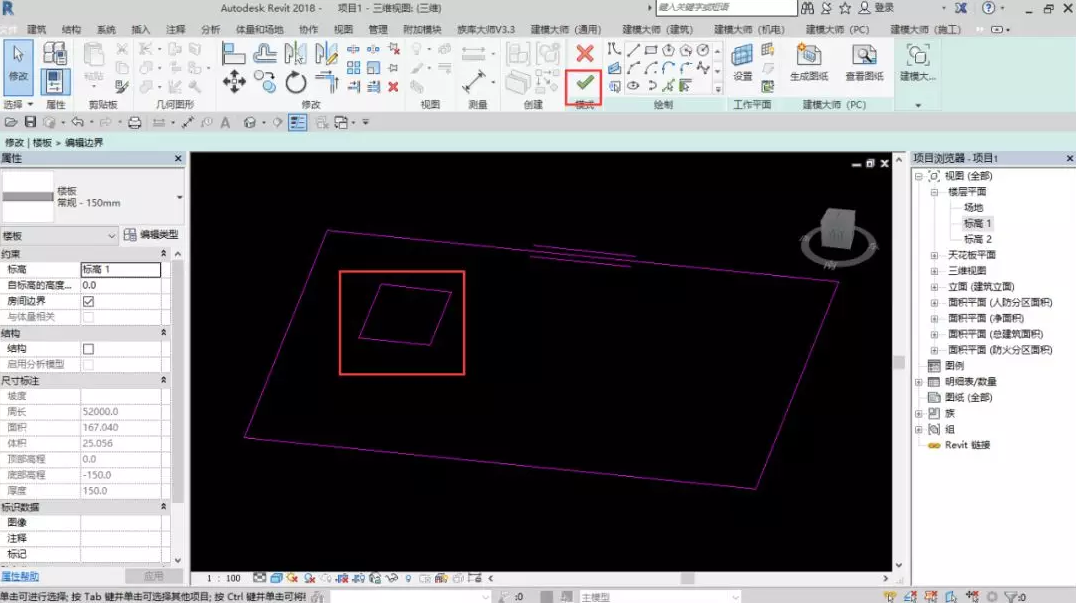
Task: Select the Line draw tool
Action: (x=633, y=50)
